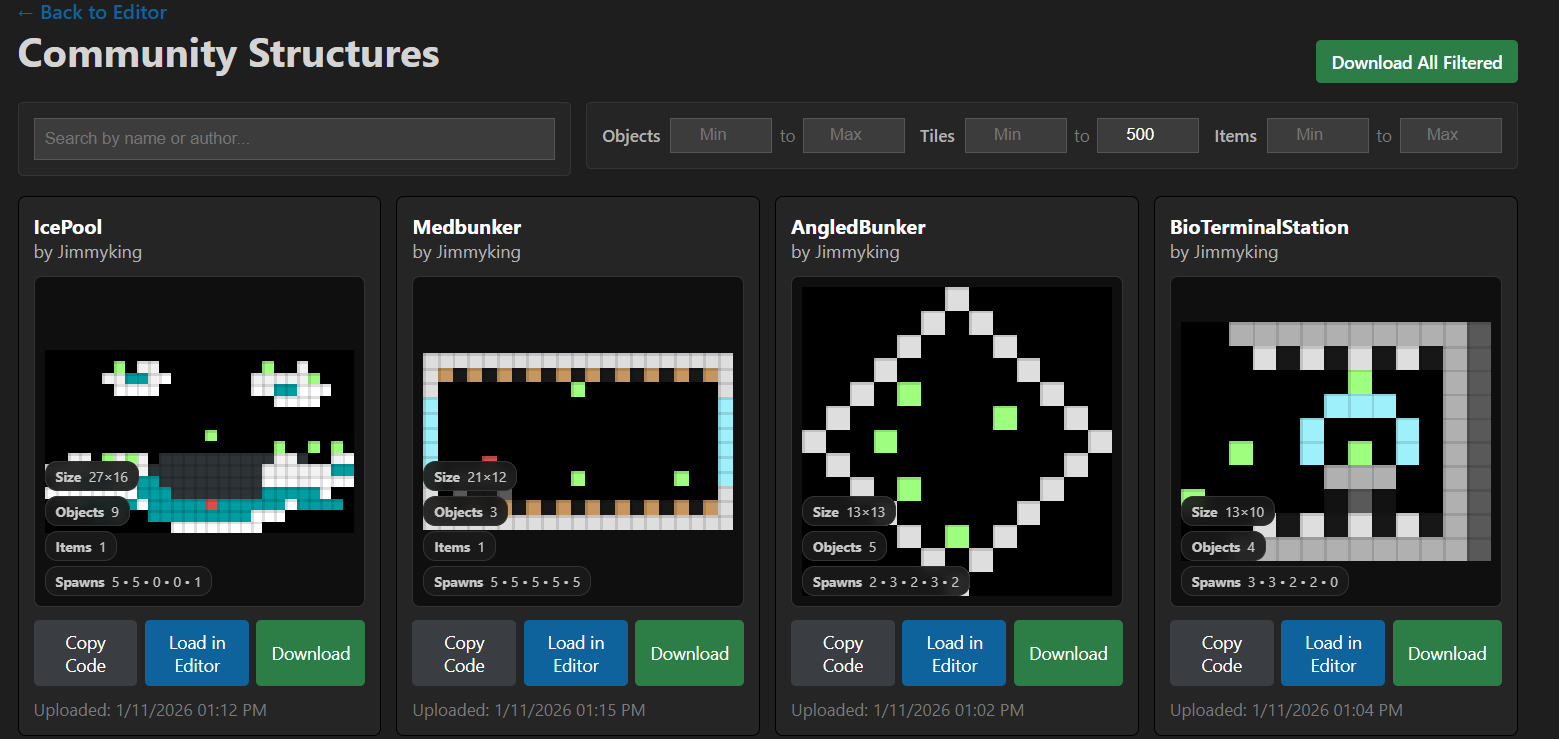Set the Tiles minimum filter field
The image size is (1559, 739).
[1015, 135]
